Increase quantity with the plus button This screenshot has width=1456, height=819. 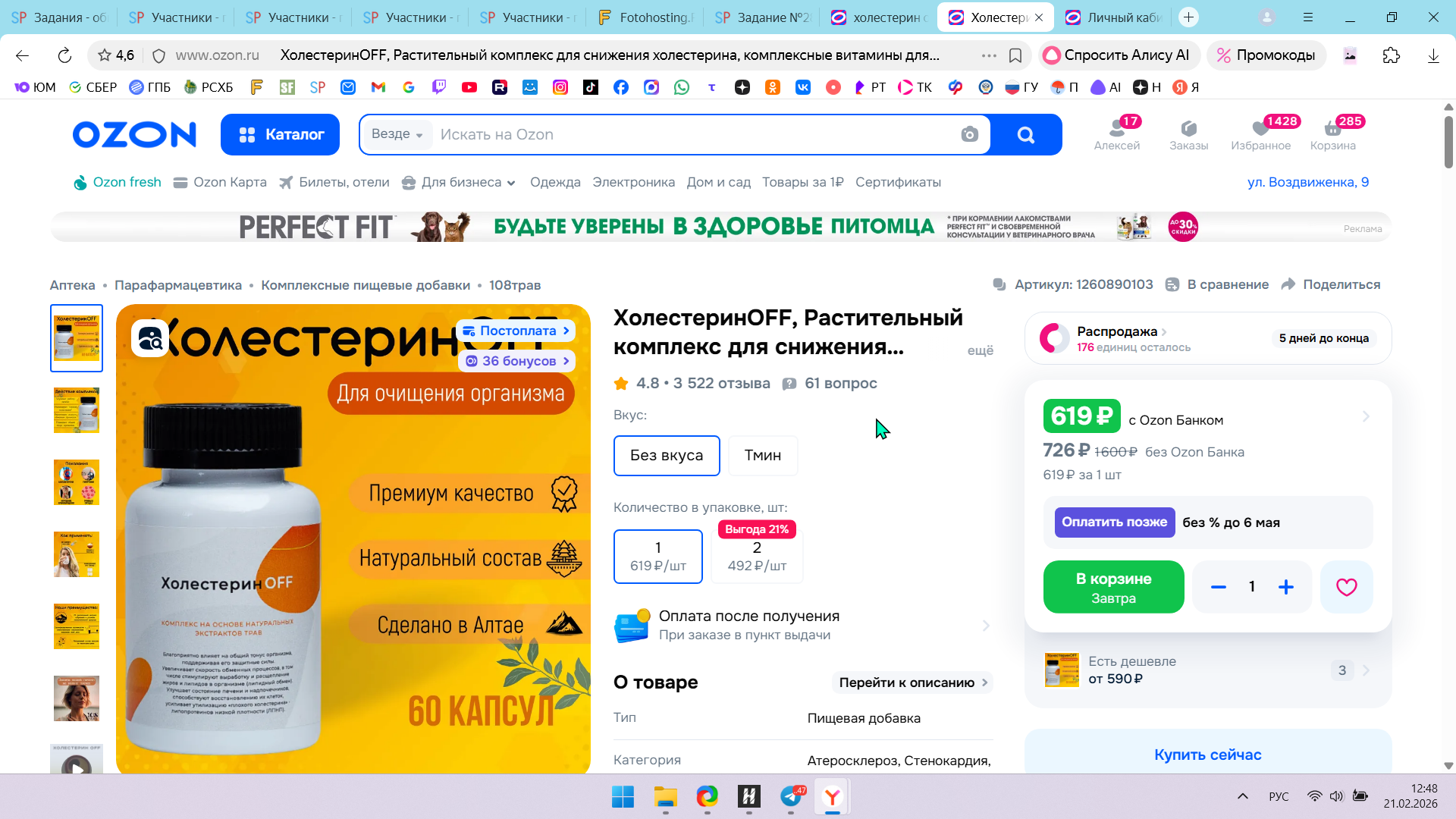(1285, 587)
